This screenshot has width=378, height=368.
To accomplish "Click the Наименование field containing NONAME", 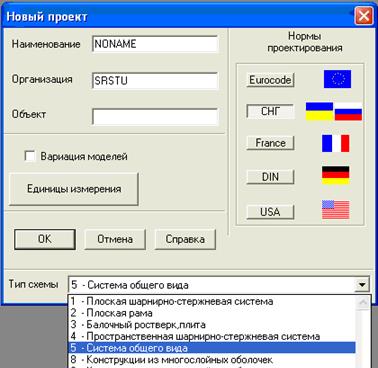I will coord(155,44).
